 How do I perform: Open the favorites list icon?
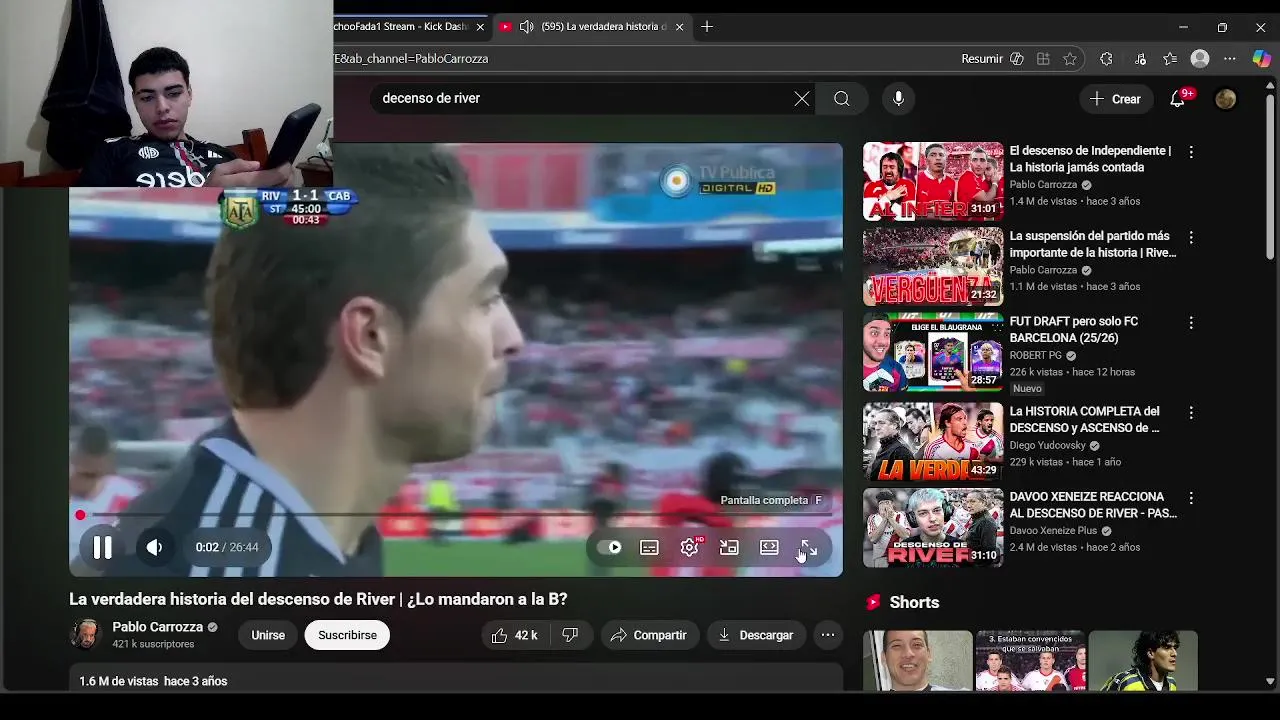pyautogui.click(x=1170, y=59)
